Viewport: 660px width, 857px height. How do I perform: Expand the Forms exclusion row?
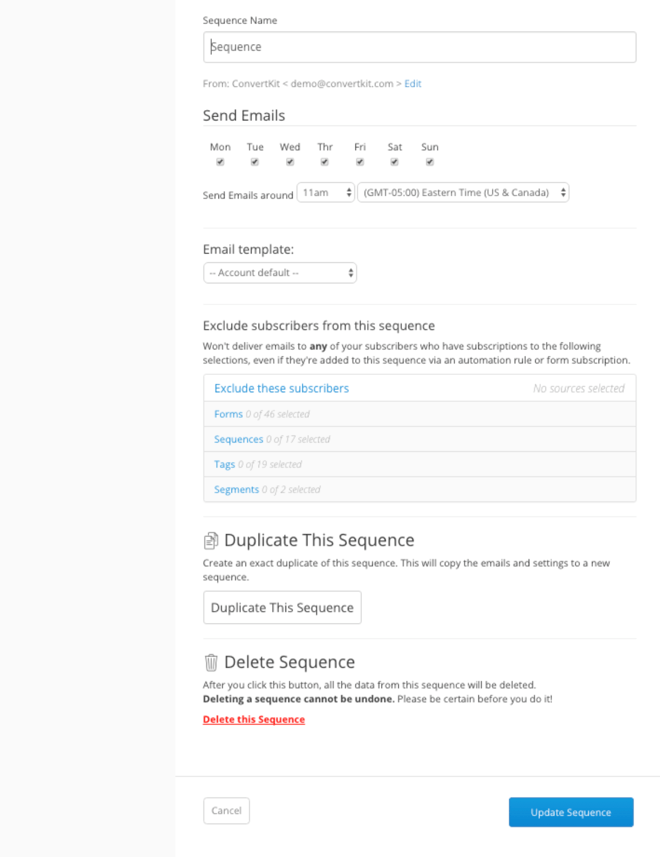click(x=228, y=414)
